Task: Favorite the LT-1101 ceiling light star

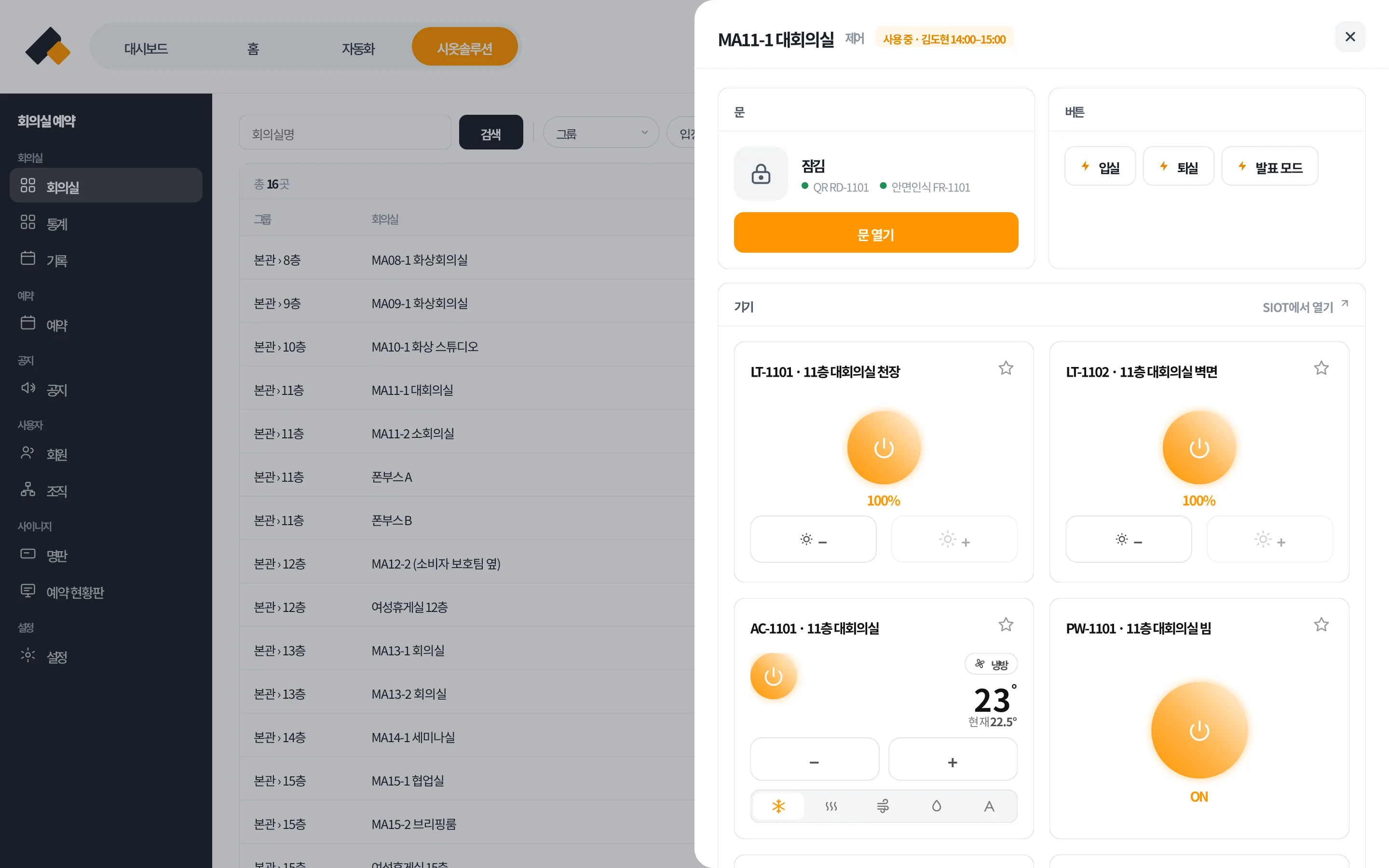Action: (x=1006, y=368)
